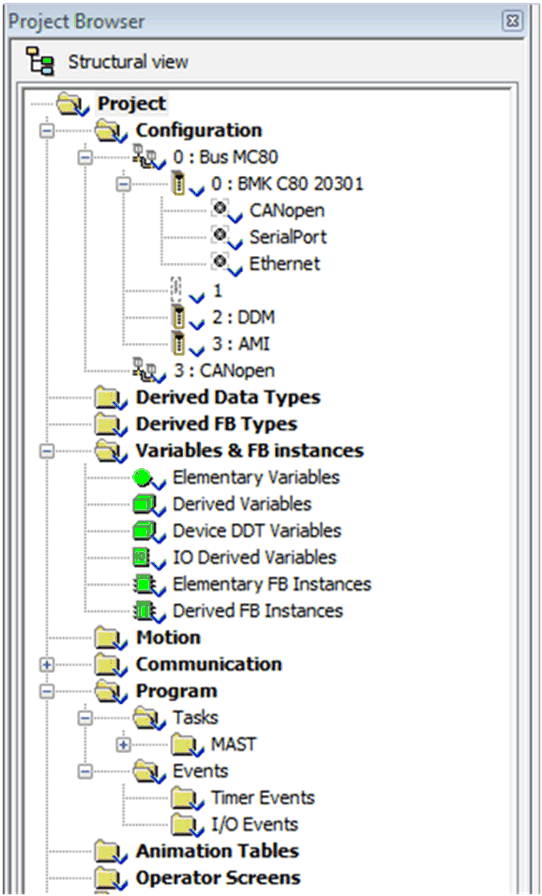Viewport: 542px width, 896px height.
Task: Expand the MAST task node
Action: click(x=123, y=745)
